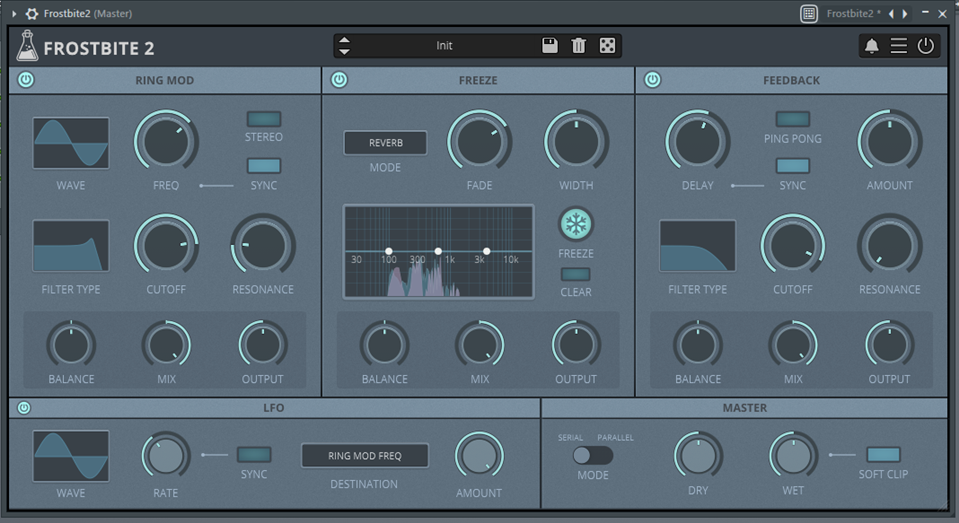
Task: Open the Init preset name dropdown
Action: pyautogui.click(x=445, y=45)
